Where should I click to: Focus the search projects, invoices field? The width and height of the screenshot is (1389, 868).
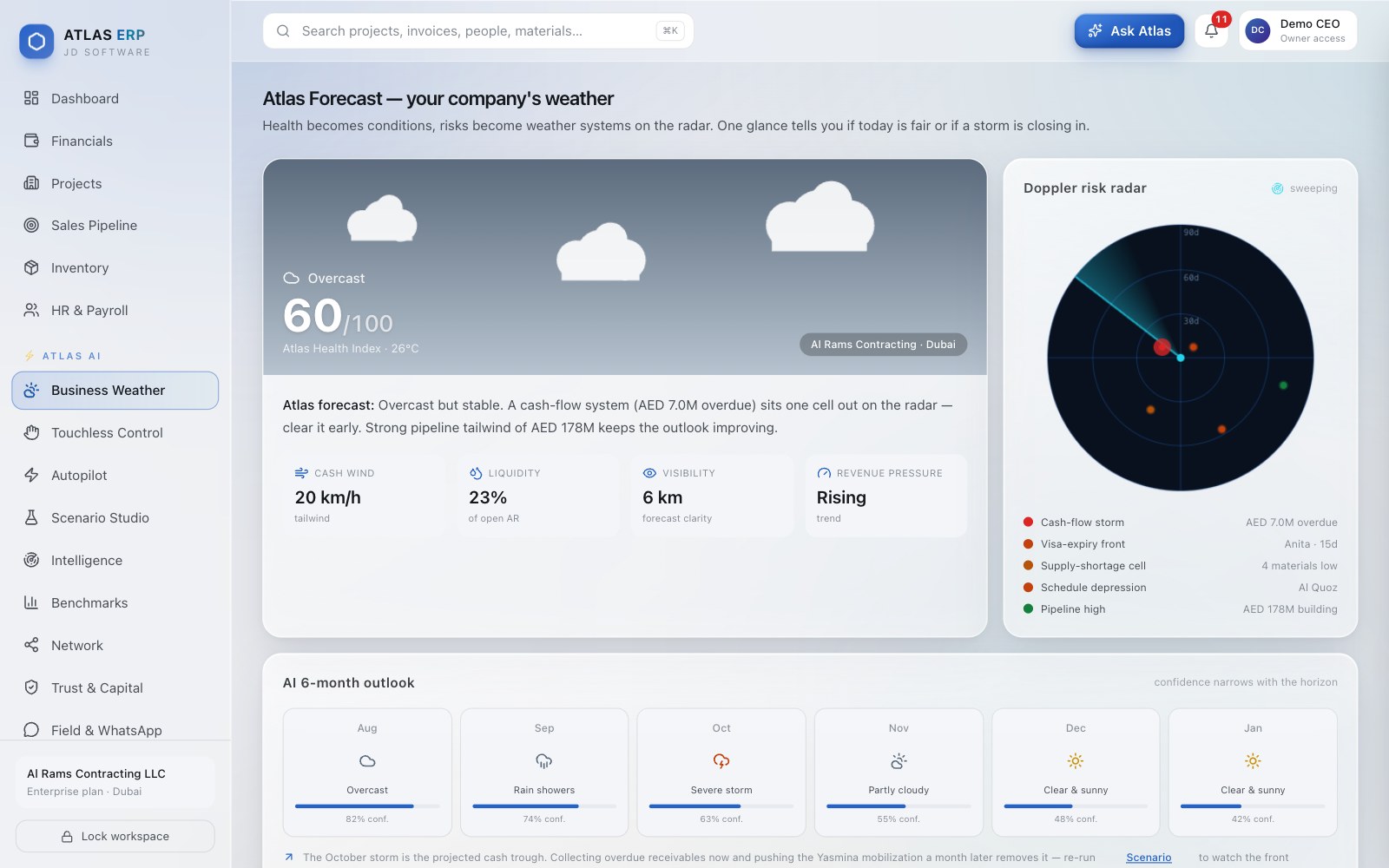[x=478, y=30]
